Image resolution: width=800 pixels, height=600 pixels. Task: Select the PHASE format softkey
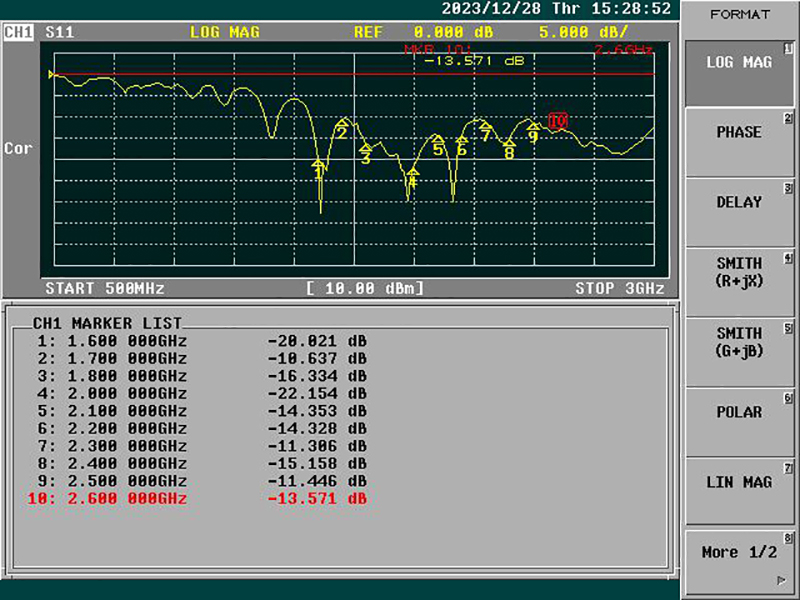tap(739, 143)
